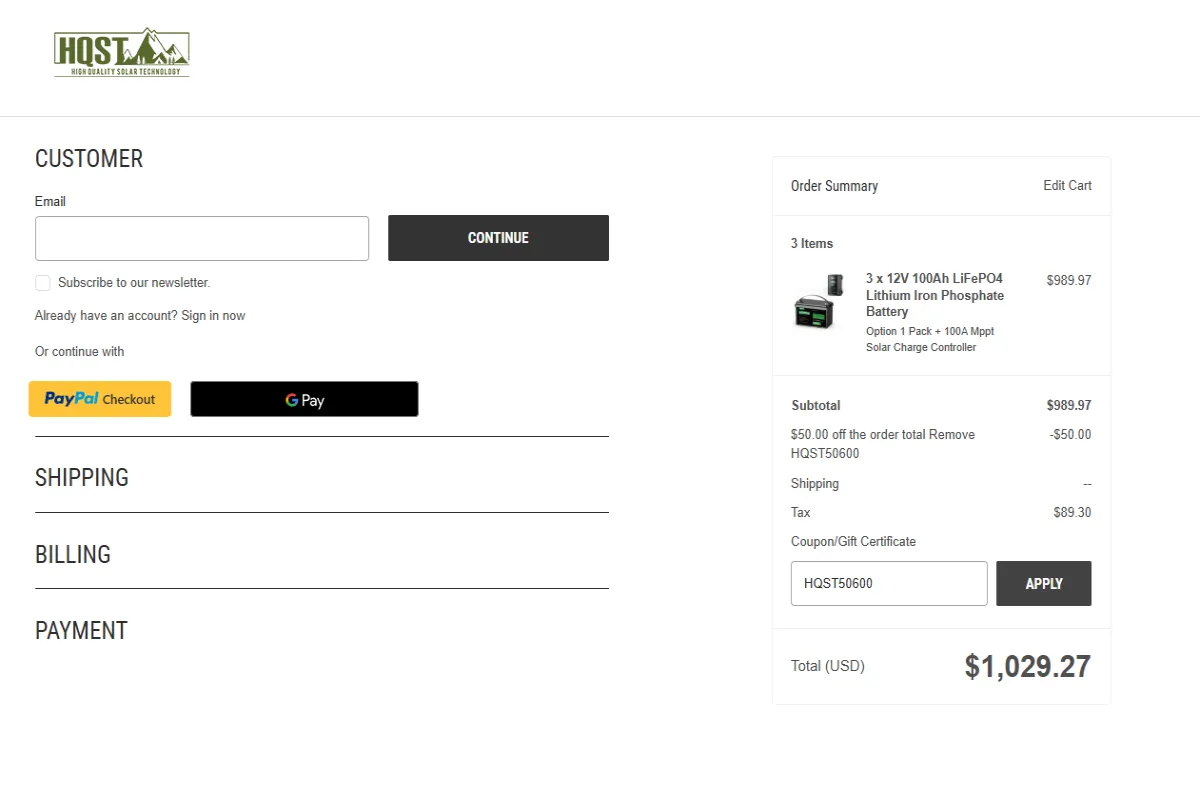Click the Order Summary heading

point(834,186)
